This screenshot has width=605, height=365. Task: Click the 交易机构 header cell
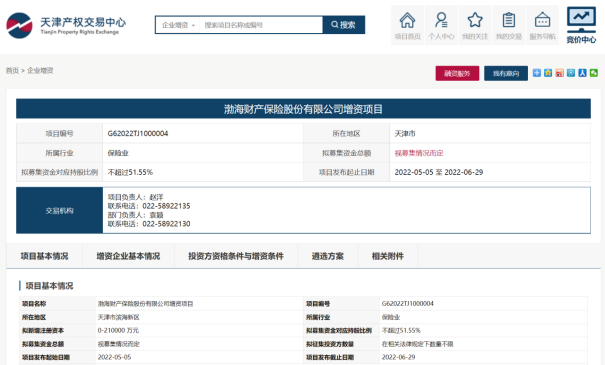coord(59,211)
